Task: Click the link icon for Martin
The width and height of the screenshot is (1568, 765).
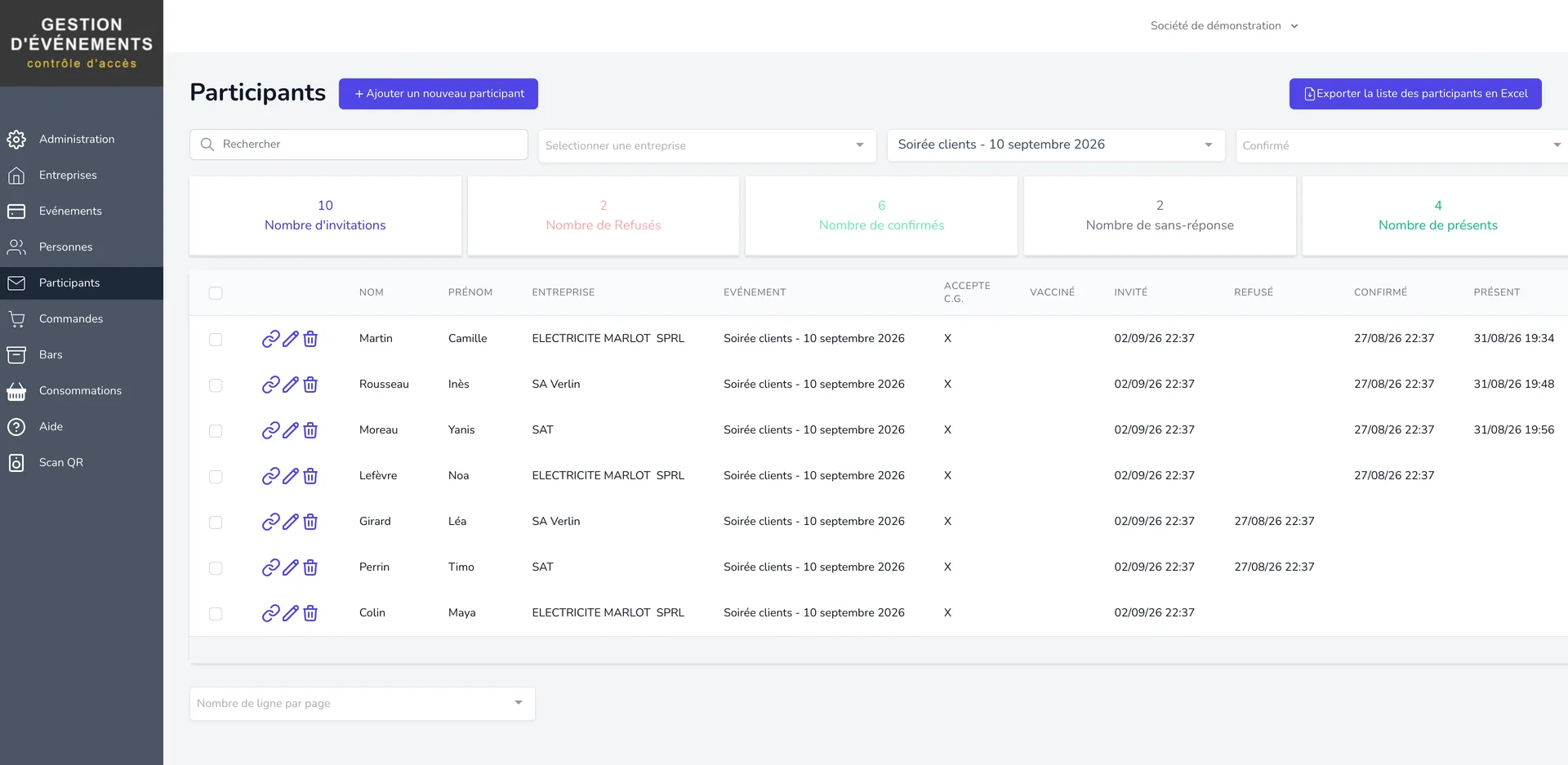Action: 270,339
